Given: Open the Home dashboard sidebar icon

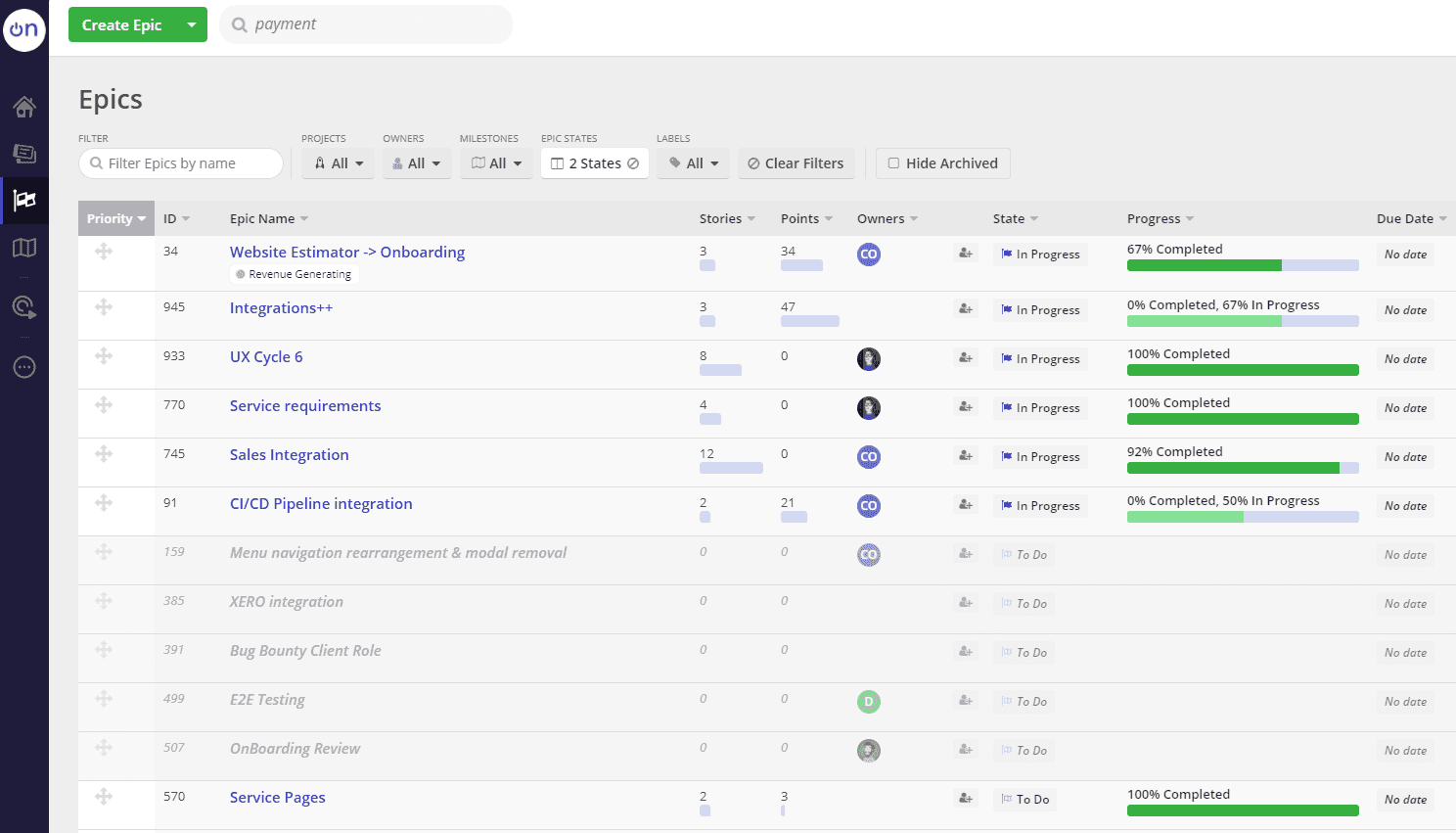Looking at the screenshot, I should click(24, 107).
